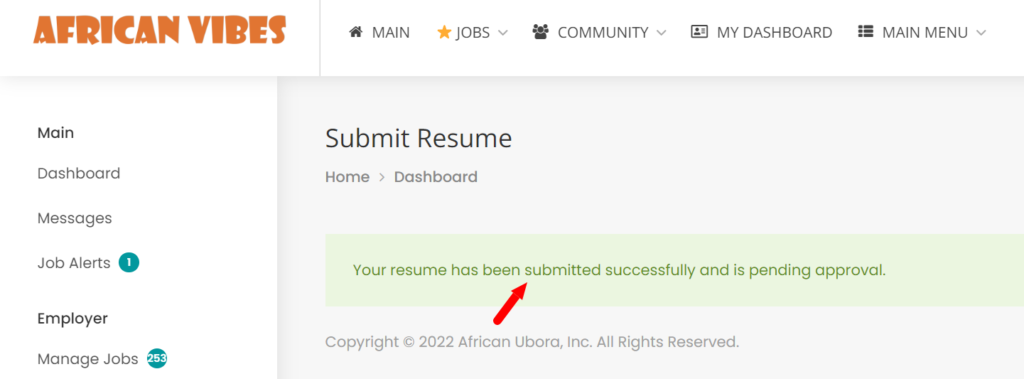Click the home icon beside MAIN
The width and height of the screenshot is (1024, 379).
355,32
